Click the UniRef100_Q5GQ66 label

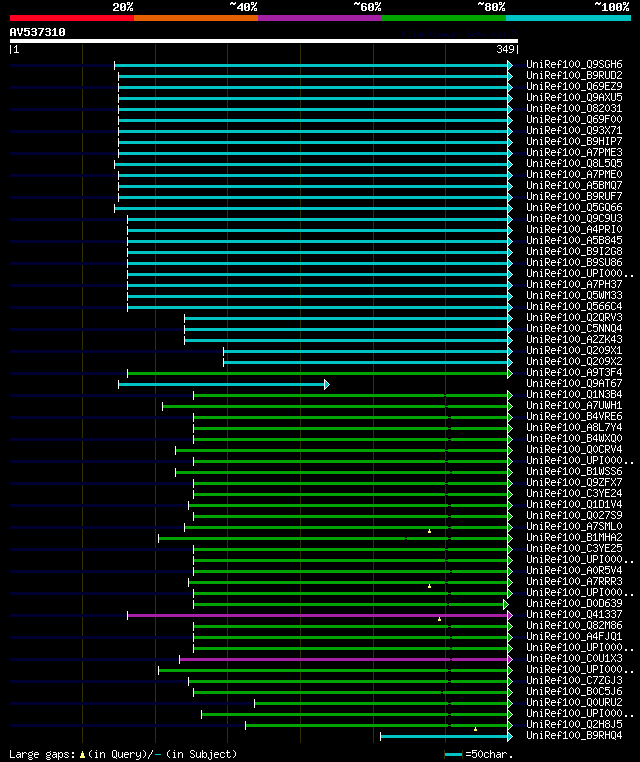point(574,207)
